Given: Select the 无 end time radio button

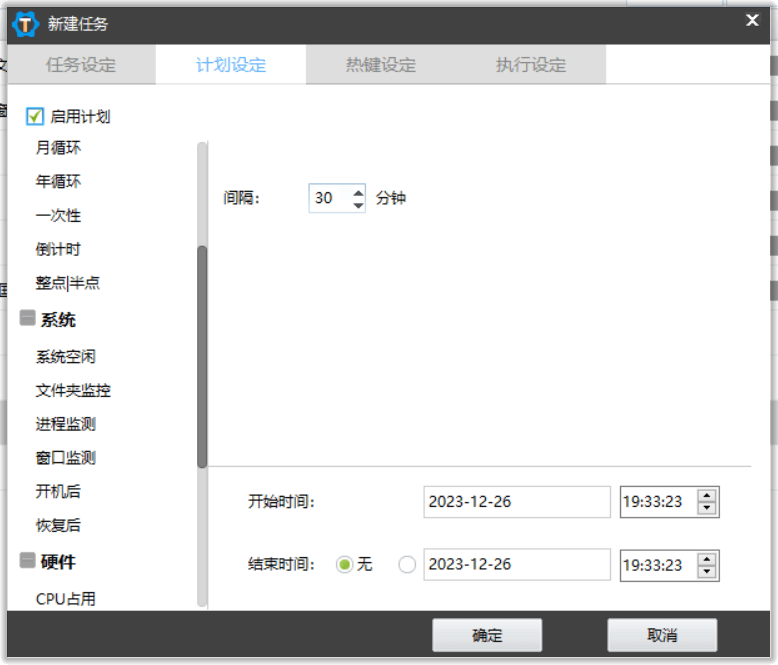Looking at the screenshot, I should pyautogui.click(x=345, y=565).
